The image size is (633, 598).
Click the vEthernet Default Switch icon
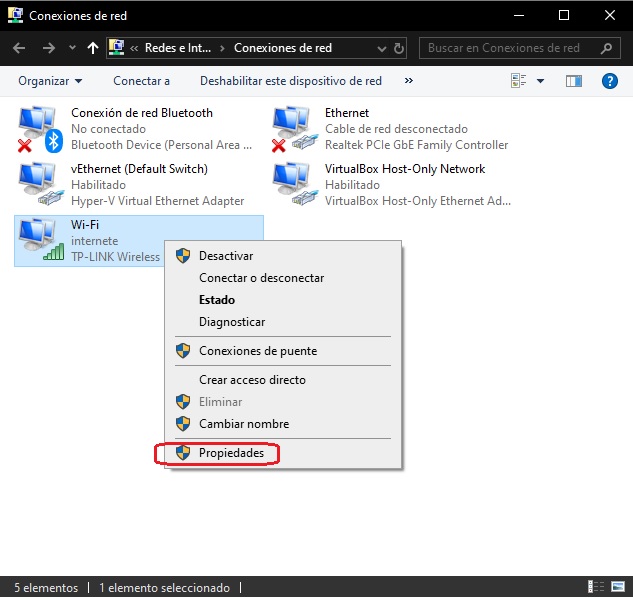coord(40,184)
